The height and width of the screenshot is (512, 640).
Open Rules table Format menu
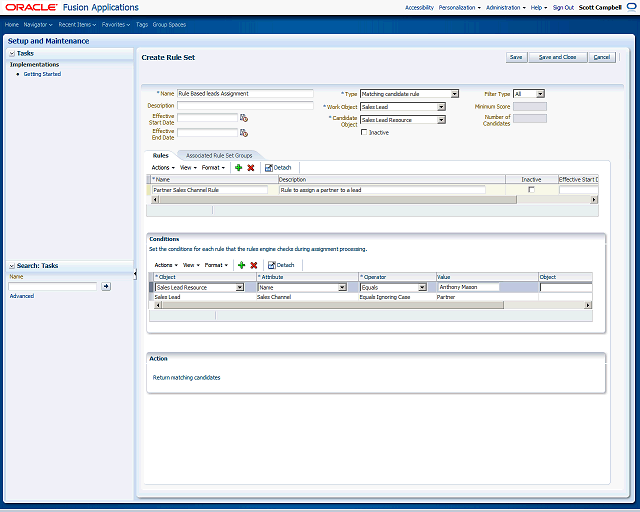[x=213, y=167]
